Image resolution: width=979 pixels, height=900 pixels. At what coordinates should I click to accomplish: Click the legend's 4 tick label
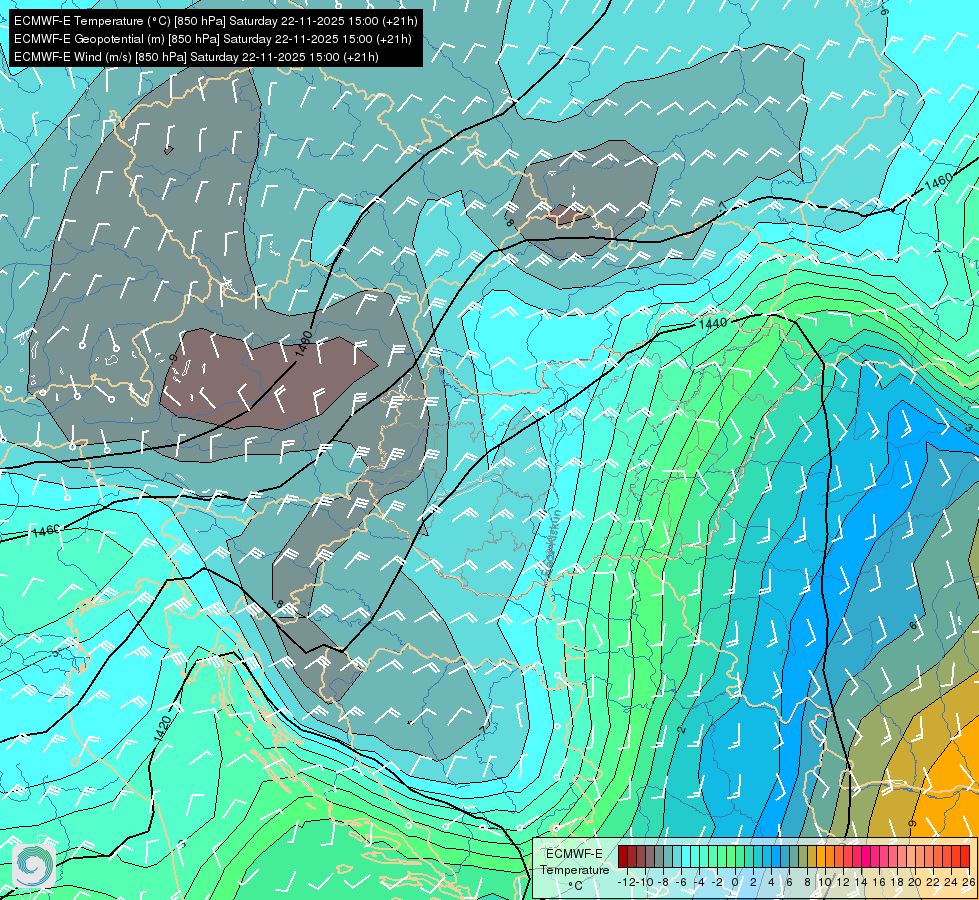[771, 882]
